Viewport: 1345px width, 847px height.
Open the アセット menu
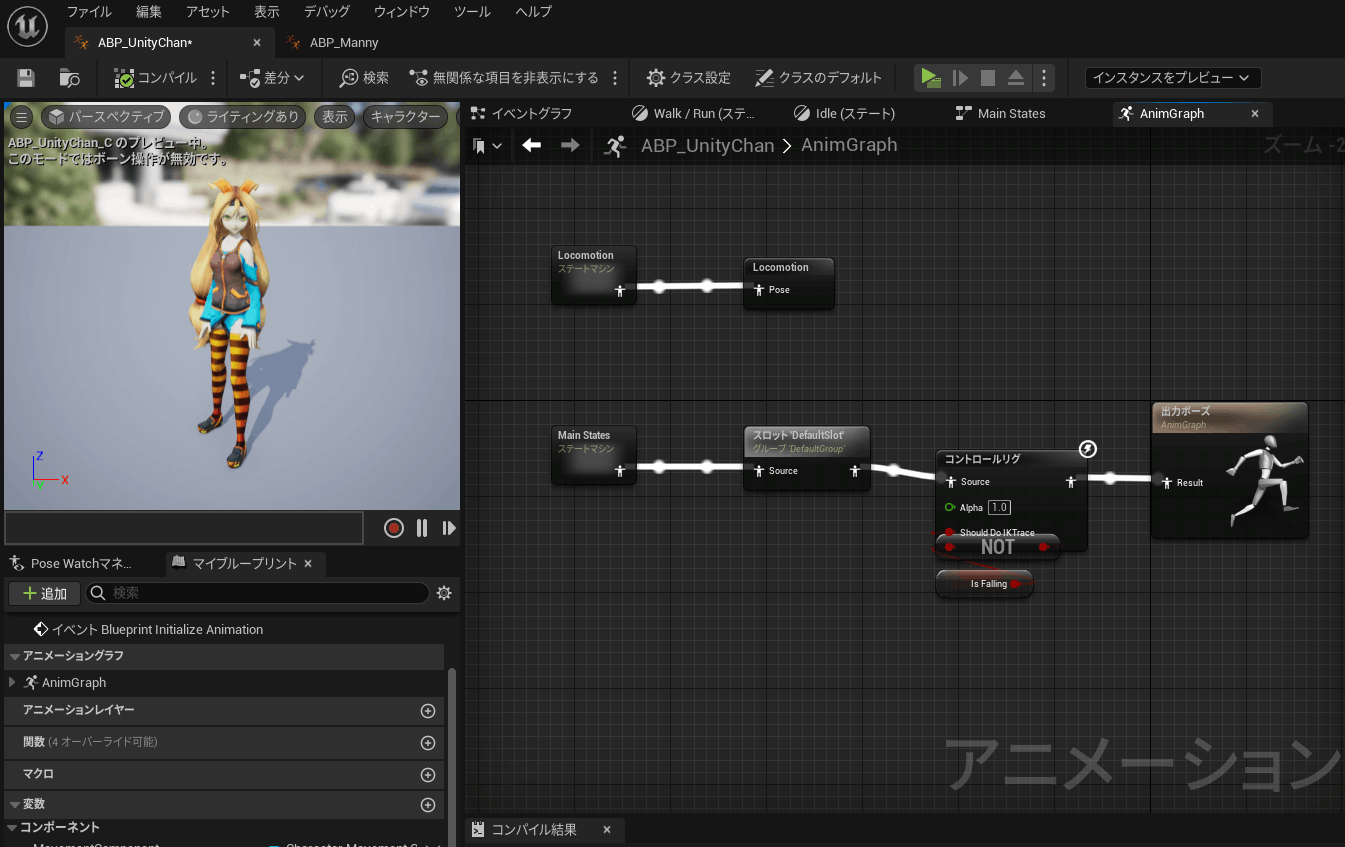pyautogui.click(x=208, y=12)
